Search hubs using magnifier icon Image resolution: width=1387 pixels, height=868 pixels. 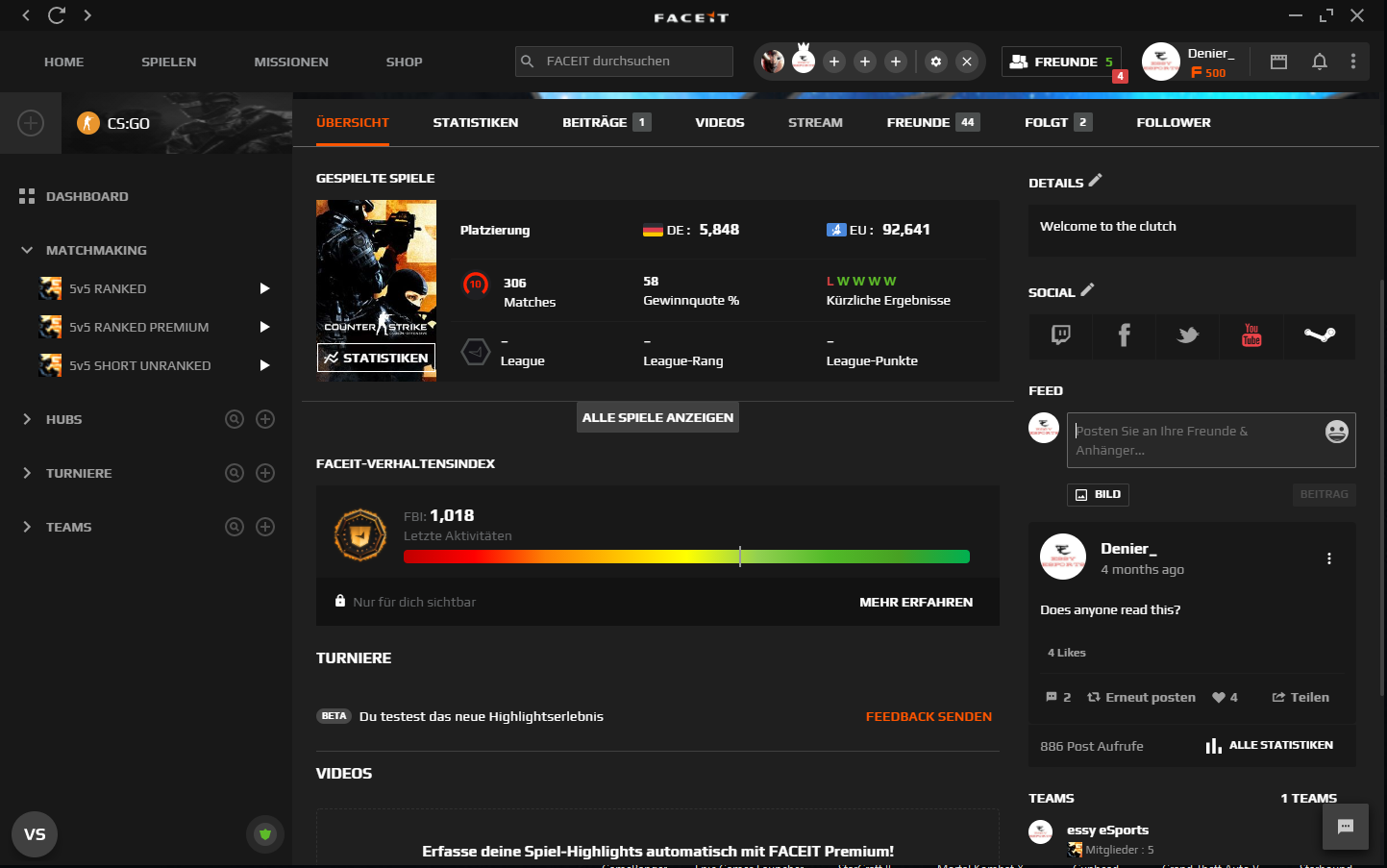[x=235, y=419]
